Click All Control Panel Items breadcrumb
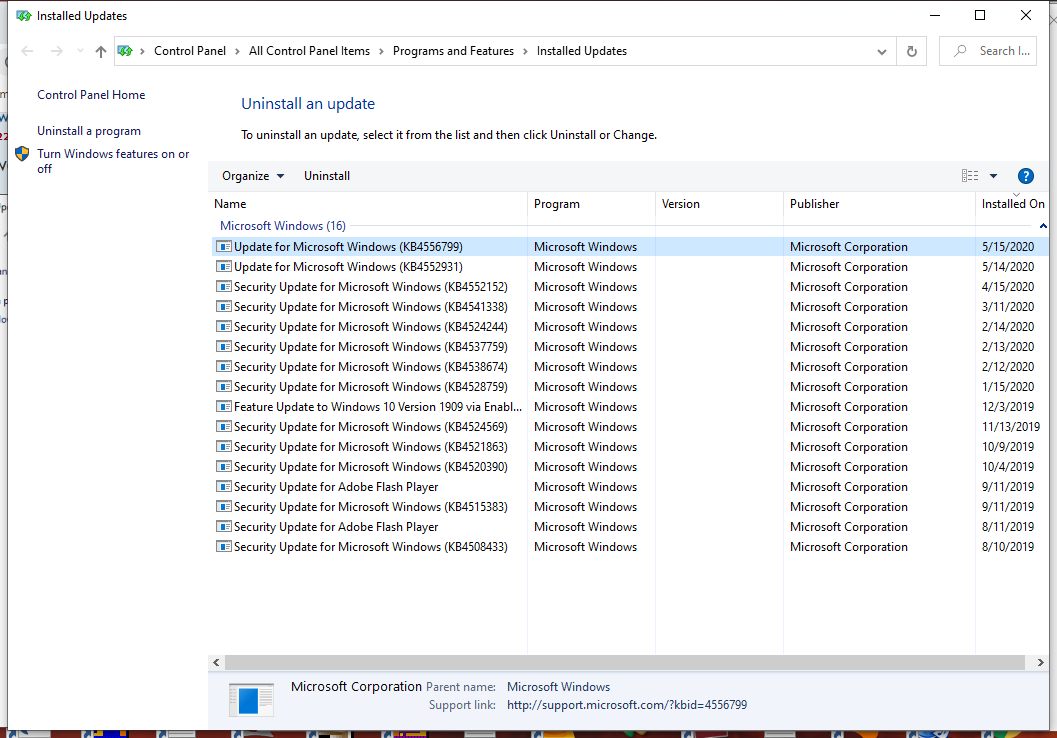Image resolution: width=1057 pixels, height=738 pixels. click(309, 51)
